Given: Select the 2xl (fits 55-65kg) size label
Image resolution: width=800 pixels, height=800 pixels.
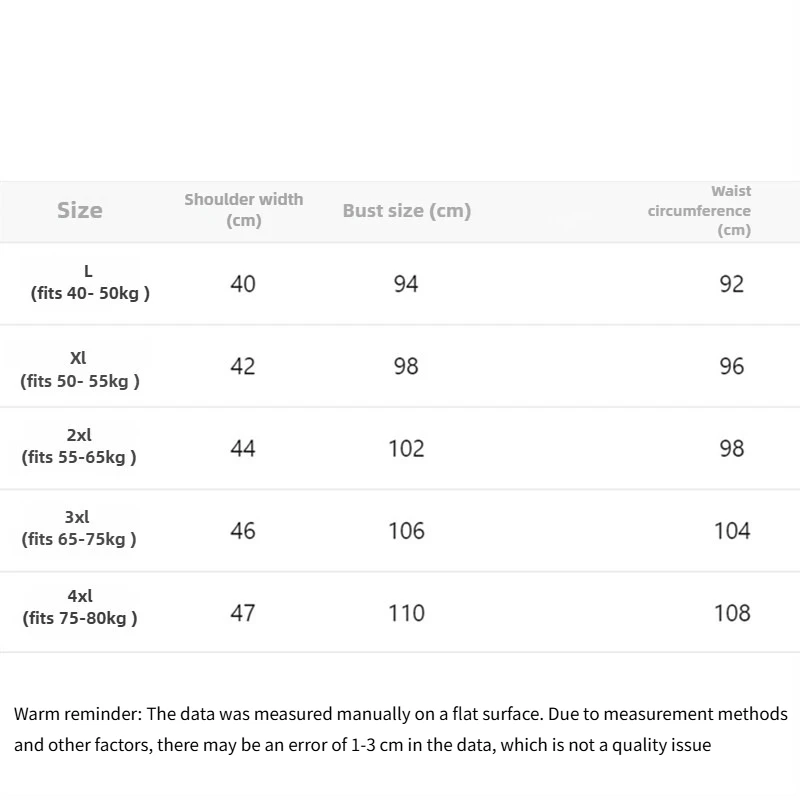Looking at the screenshot, I should click(79, 446).
